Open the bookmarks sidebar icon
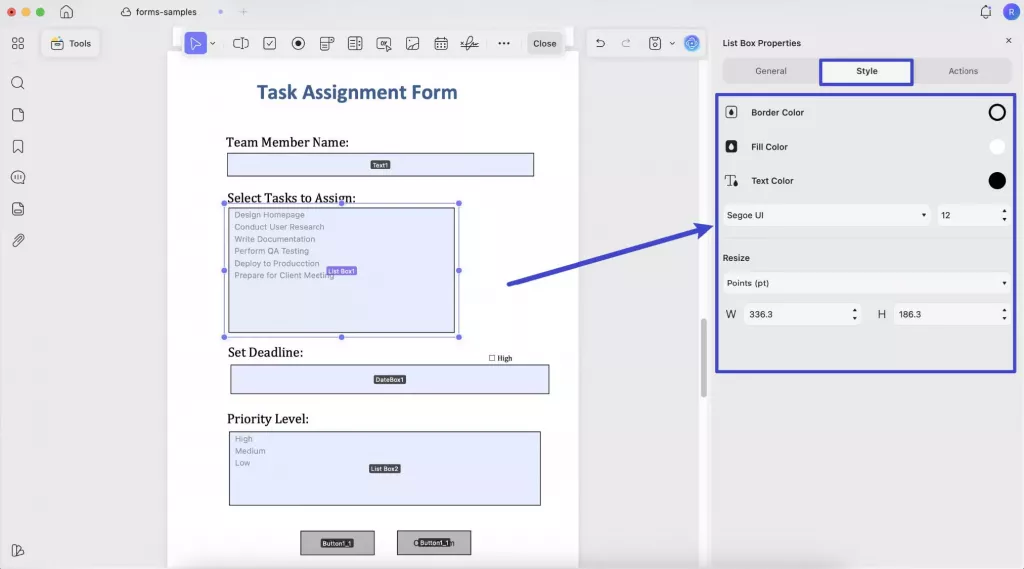The width and height of the screenshot is (1024, 569). (18, 146)
